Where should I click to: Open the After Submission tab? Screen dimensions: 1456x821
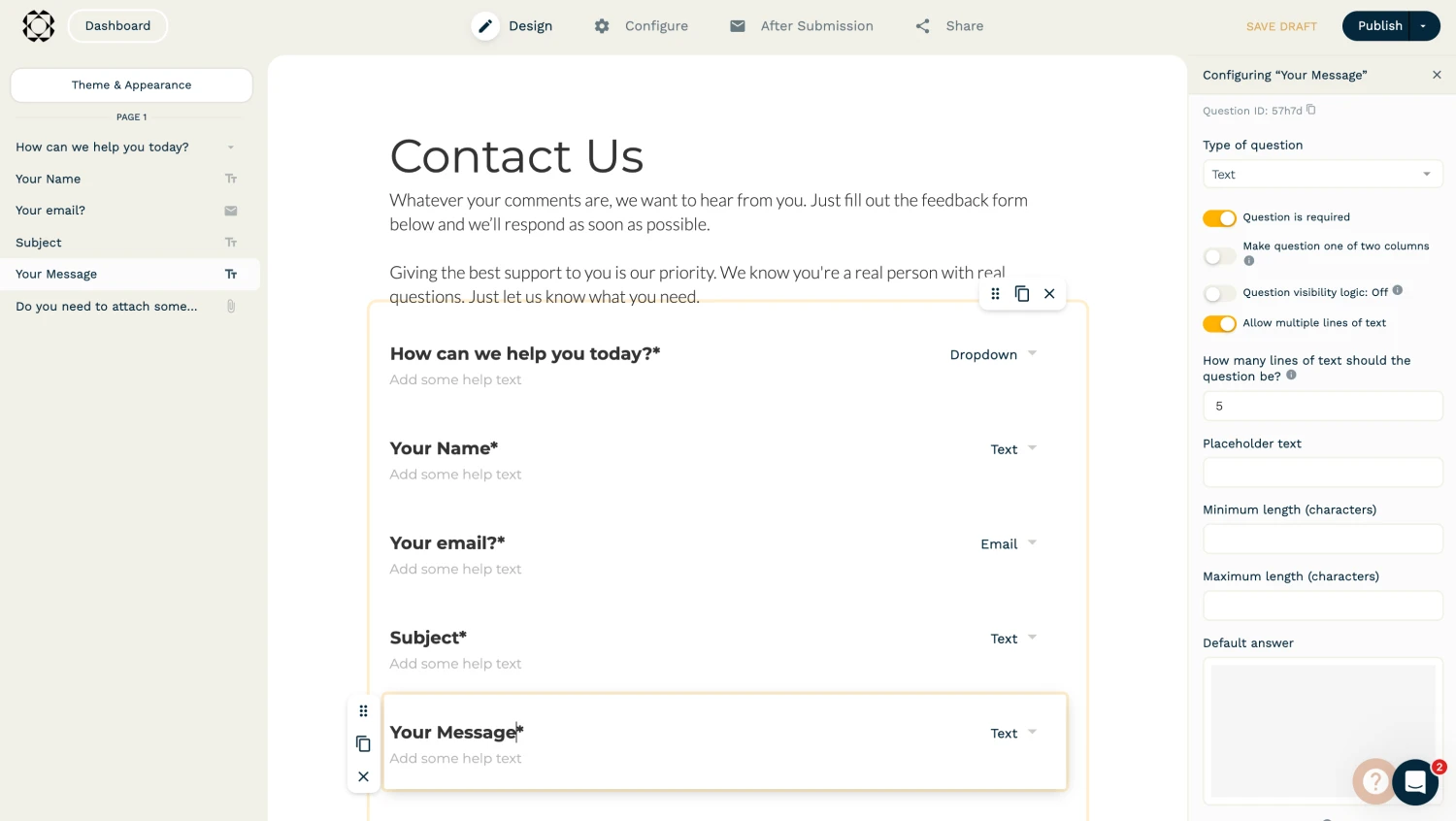(802, 26)
